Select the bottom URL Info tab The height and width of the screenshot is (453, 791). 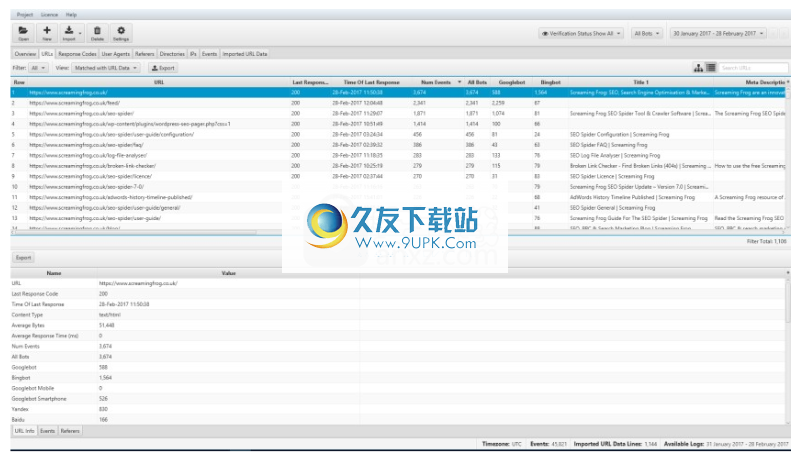(24, 431)
